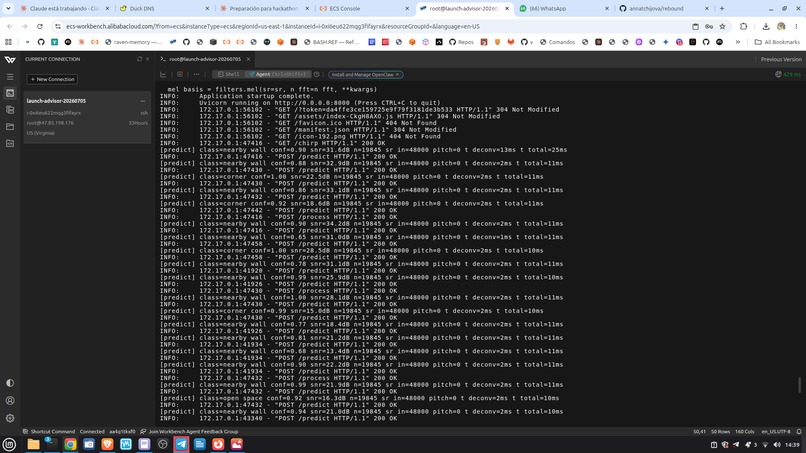Open the Comandos bookmark folder

point(557,42)
